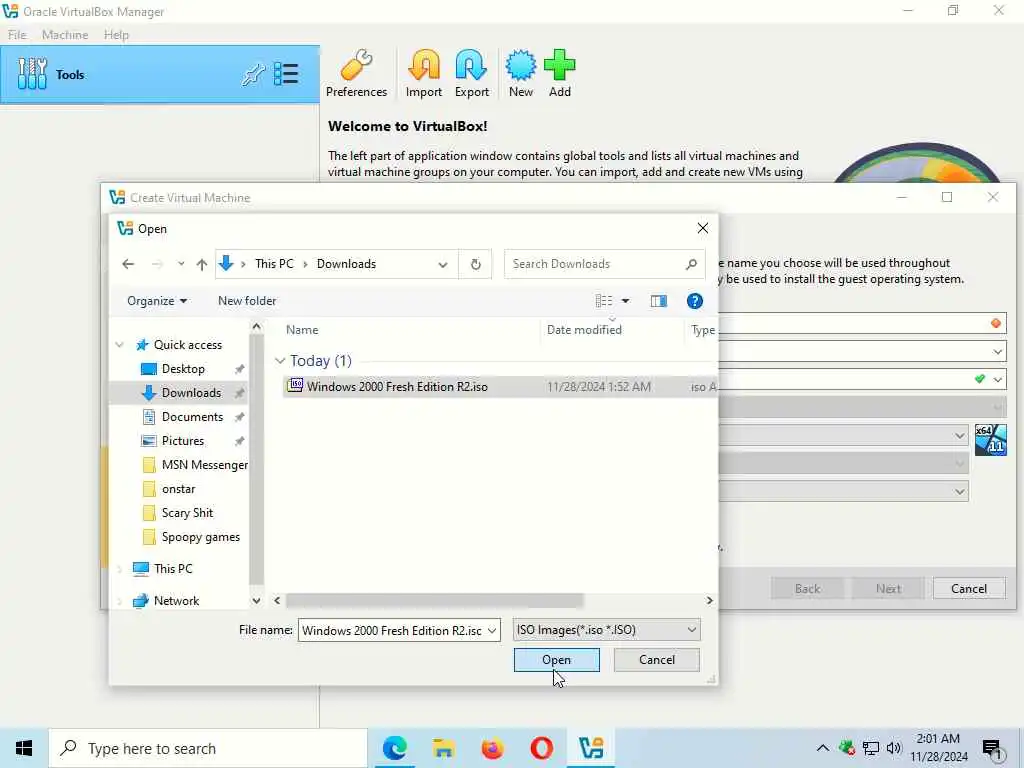
Task: Refresh the Downloads folder listing
Action: pos(475,264)
